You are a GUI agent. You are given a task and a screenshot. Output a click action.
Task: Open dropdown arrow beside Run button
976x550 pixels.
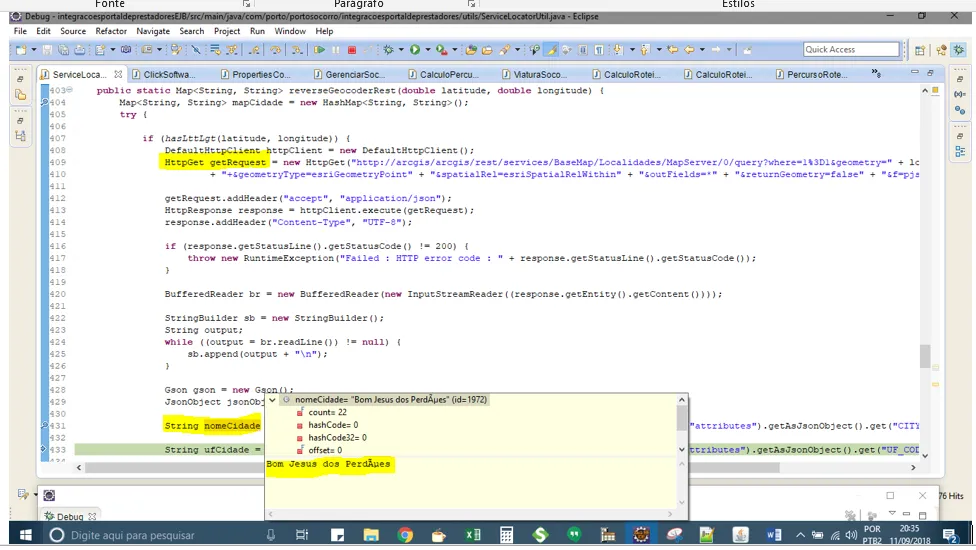426,50
